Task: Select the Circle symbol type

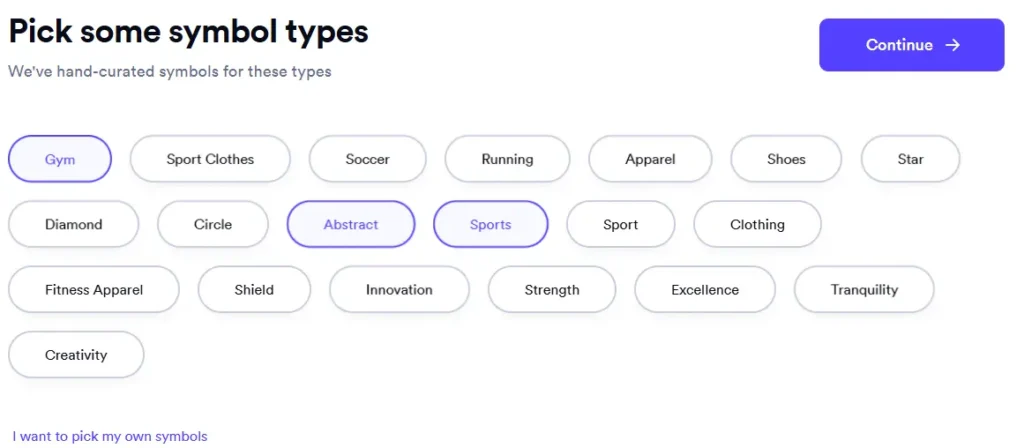Action: click(x=213, y=224)
